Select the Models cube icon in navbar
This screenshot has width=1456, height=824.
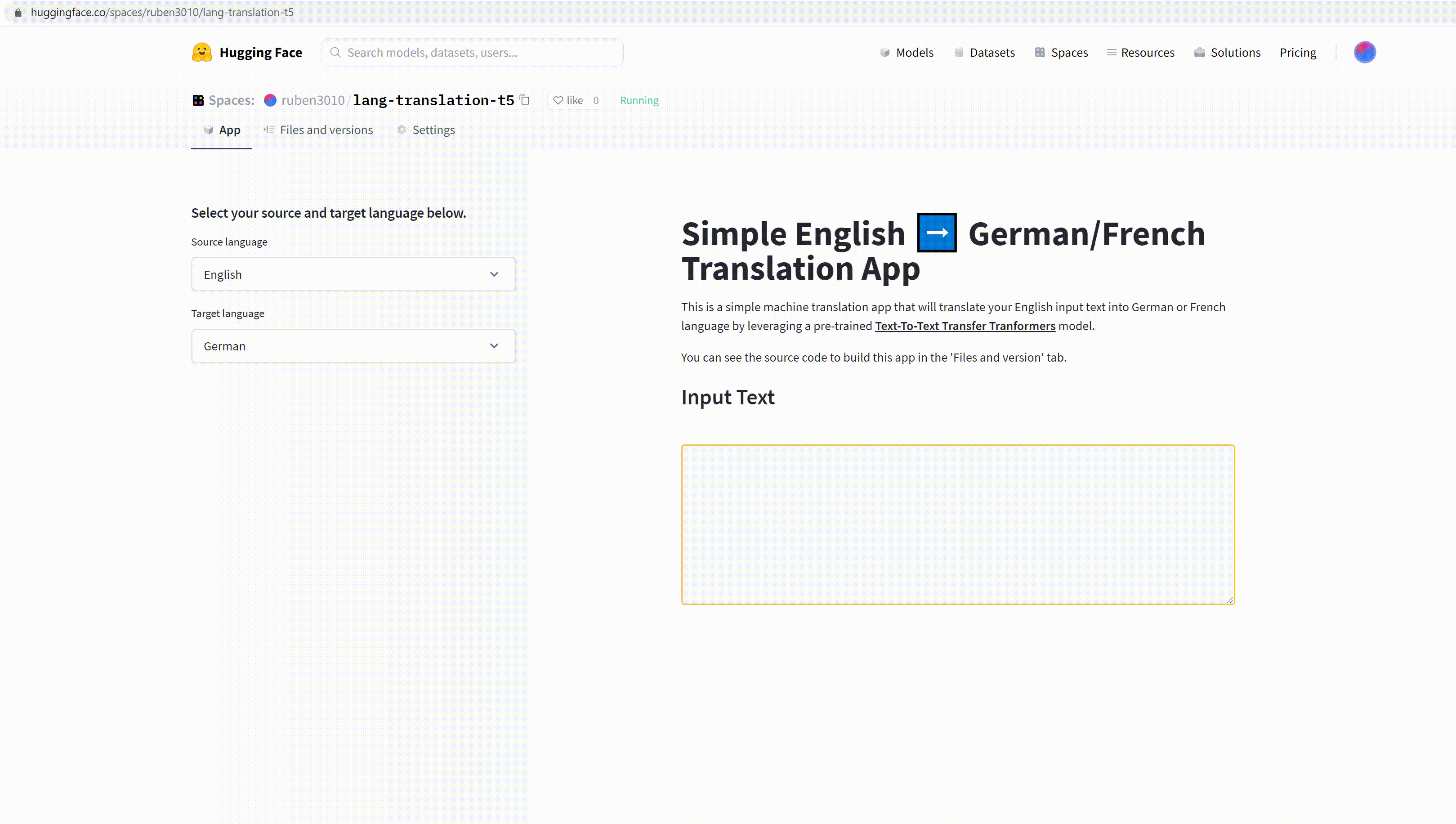point(885,52)
